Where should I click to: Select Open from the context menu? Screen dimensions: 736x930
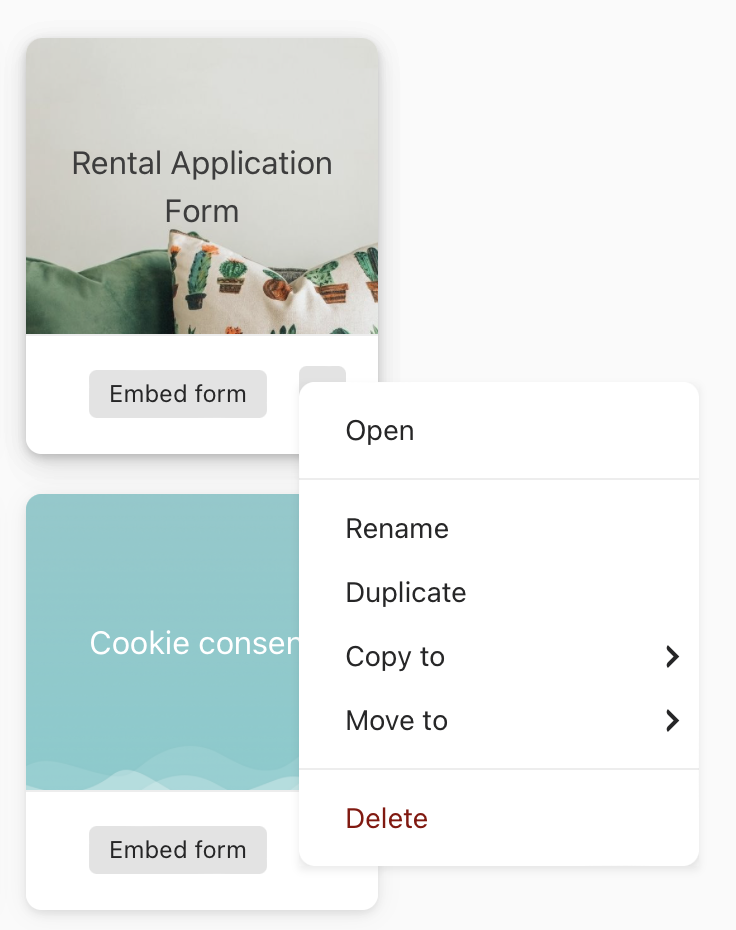[x=380, y=431]
